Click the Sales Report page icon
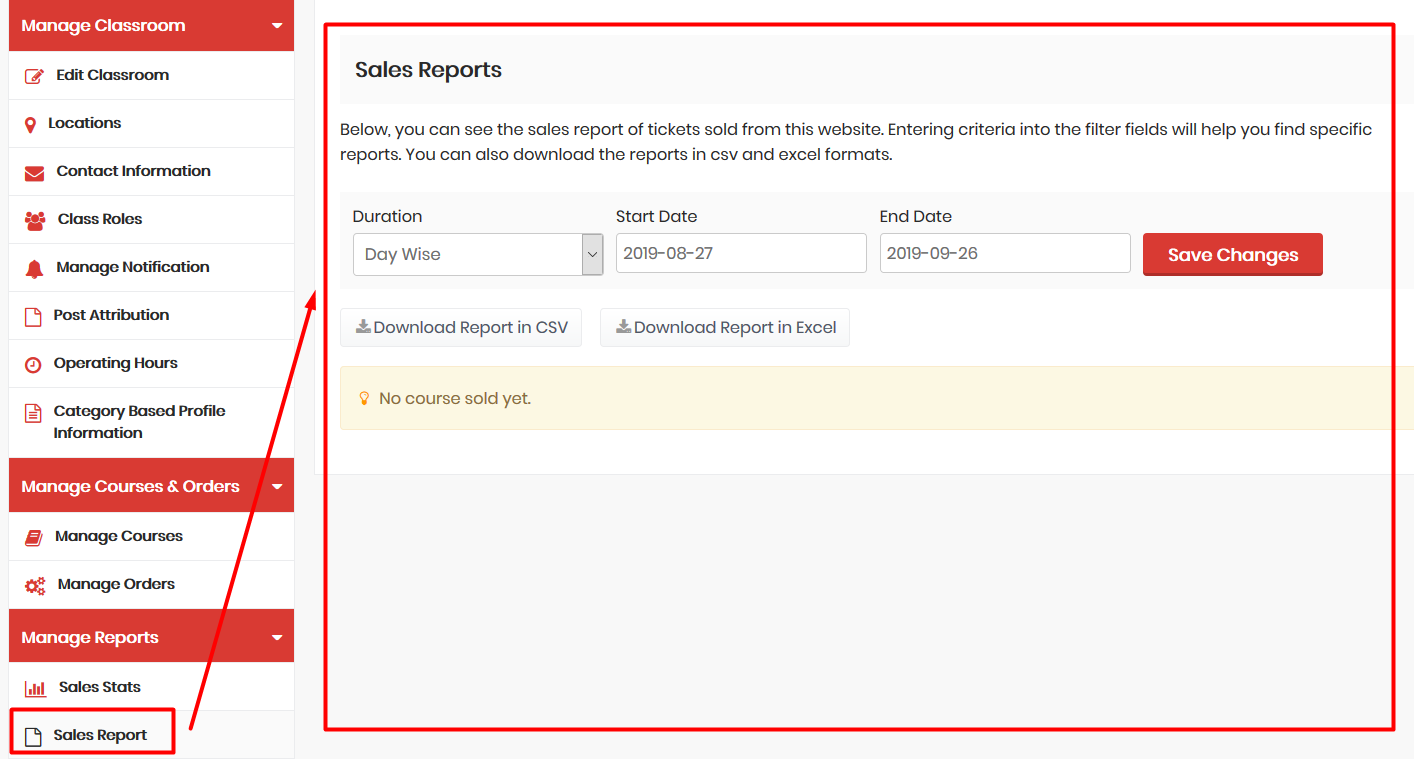 click(x=33, y=736)
